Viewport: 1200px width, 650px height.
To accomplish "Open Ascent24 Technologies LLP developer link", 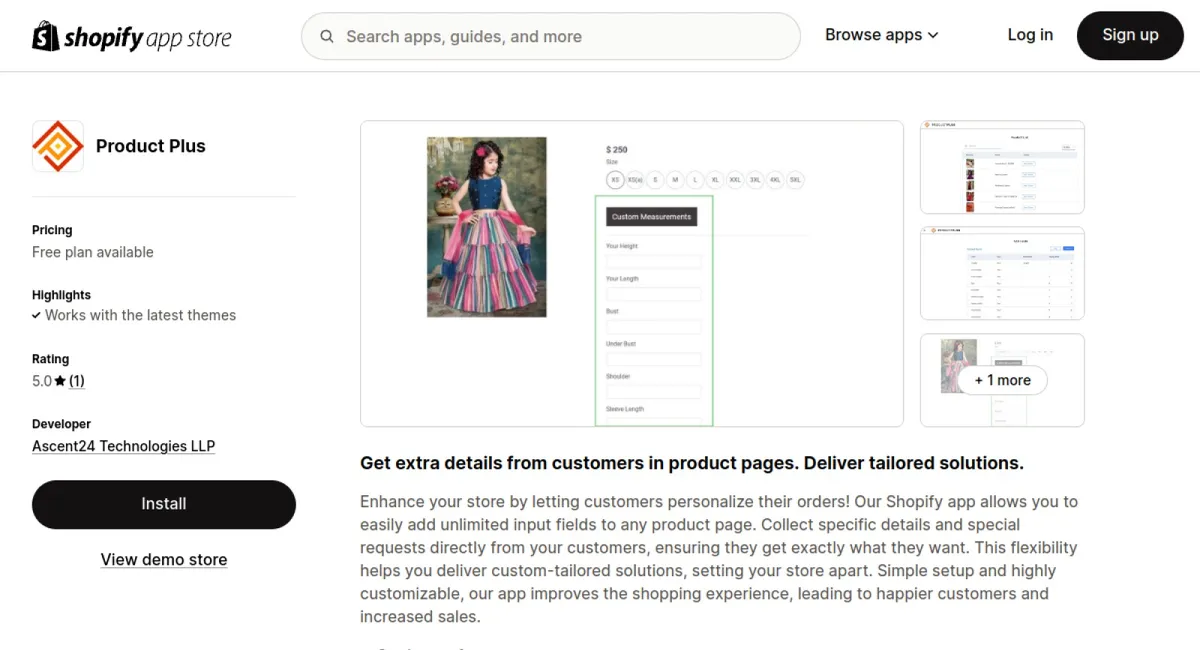I will (x=123, y=446).
